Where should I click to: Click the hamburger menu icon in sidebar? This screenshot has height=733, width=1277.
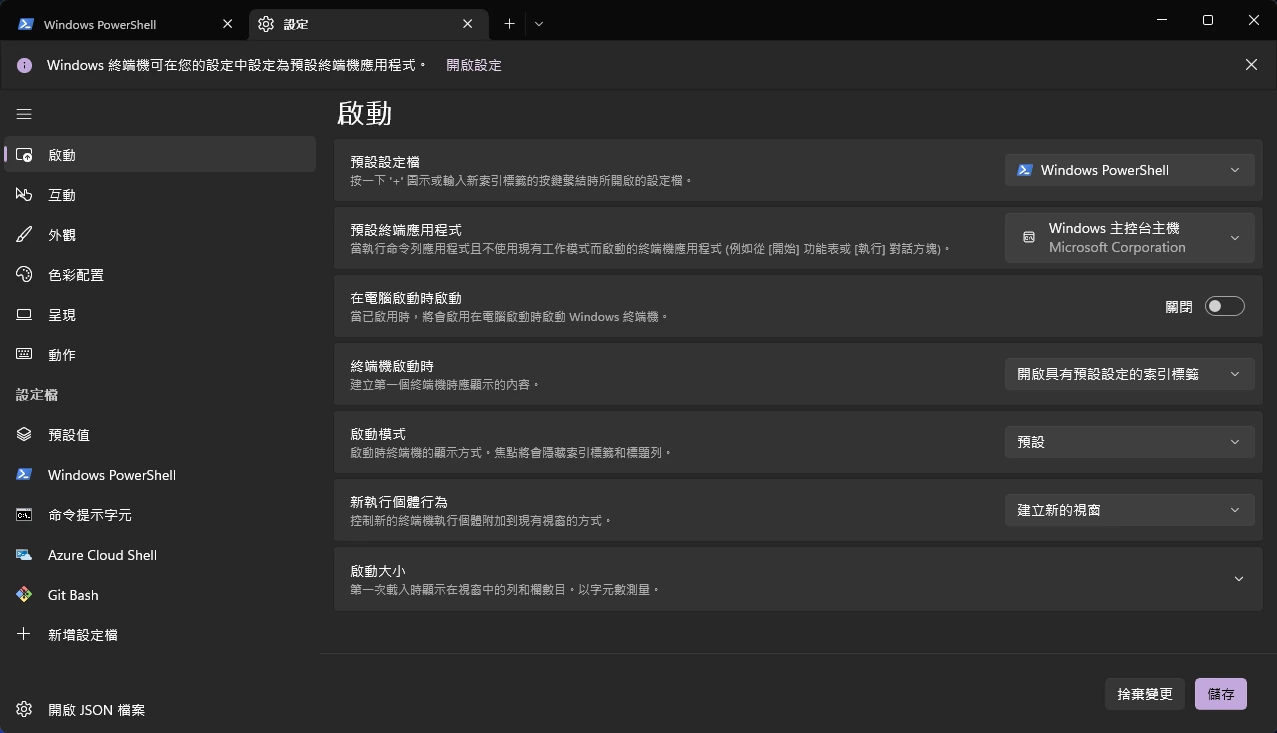click(x=24, y=114)
